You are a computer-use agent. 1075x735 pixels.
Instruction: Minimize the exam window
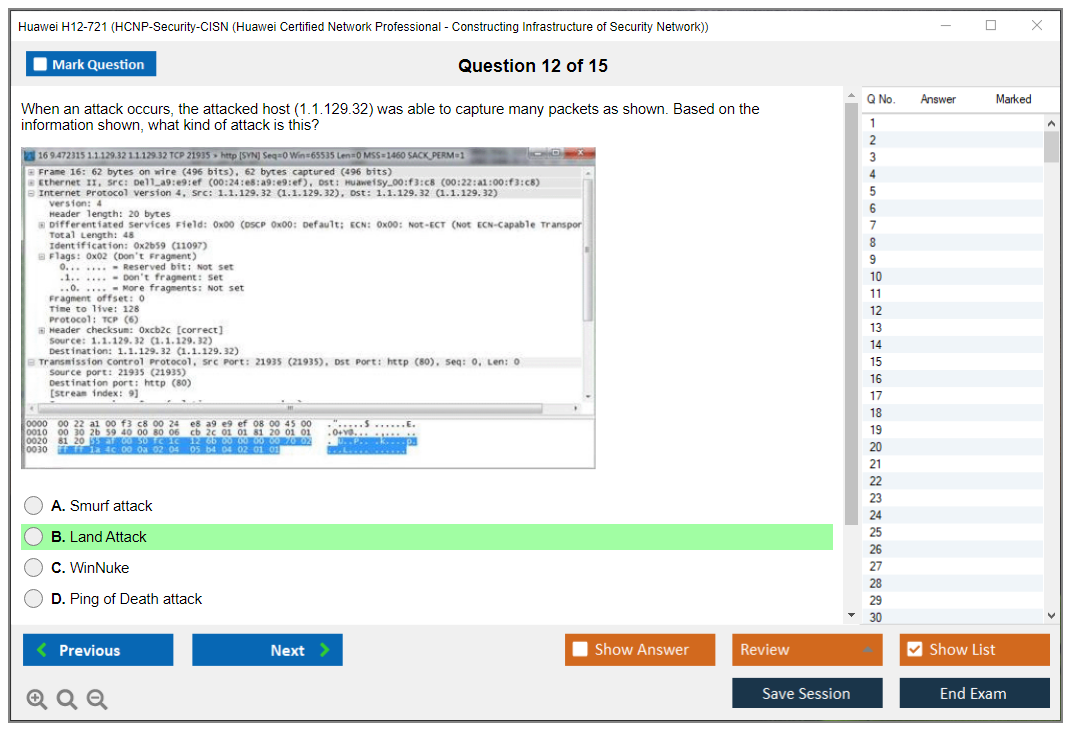(944, 26)
